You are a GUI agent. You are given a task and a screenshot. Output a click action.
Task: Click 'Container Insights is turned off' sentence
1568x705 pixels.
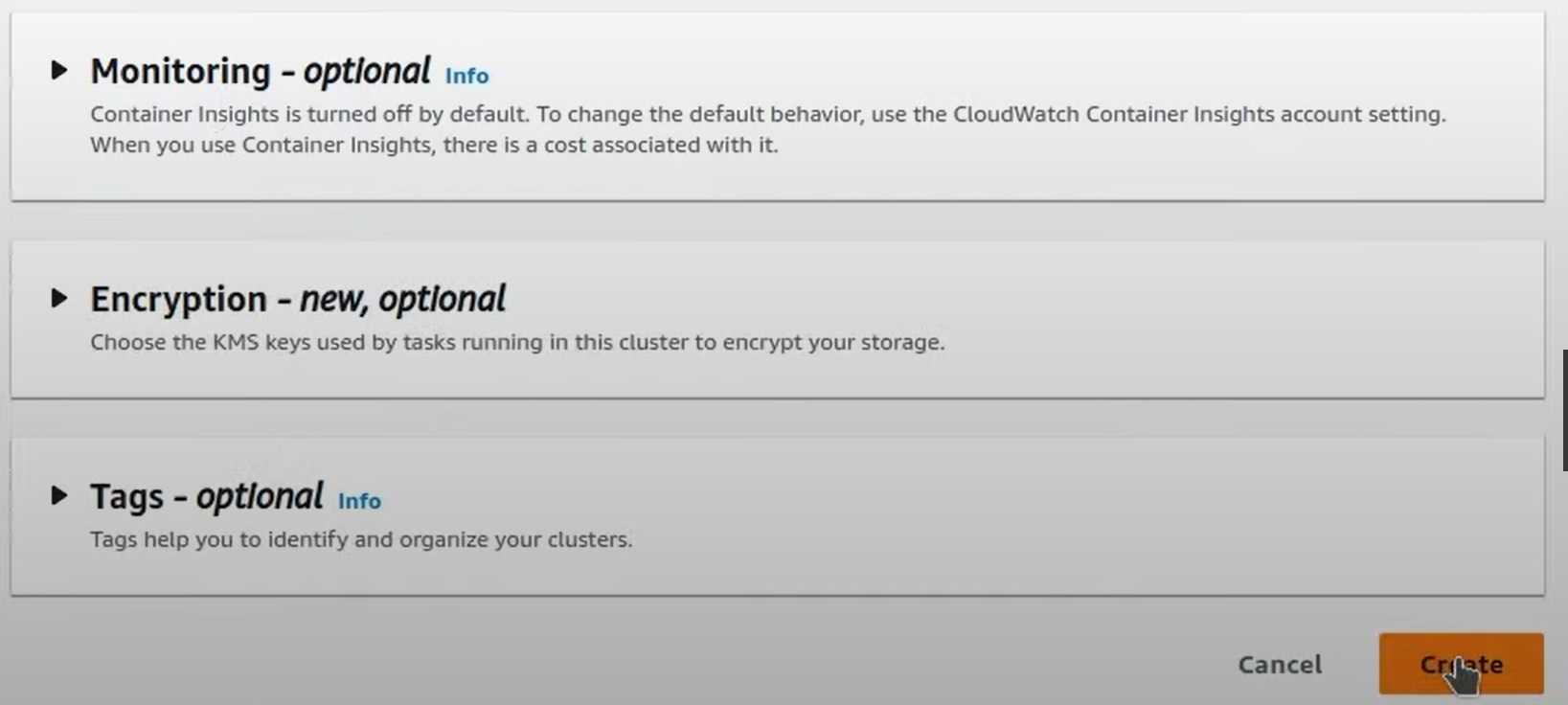[x=310, y=114]
